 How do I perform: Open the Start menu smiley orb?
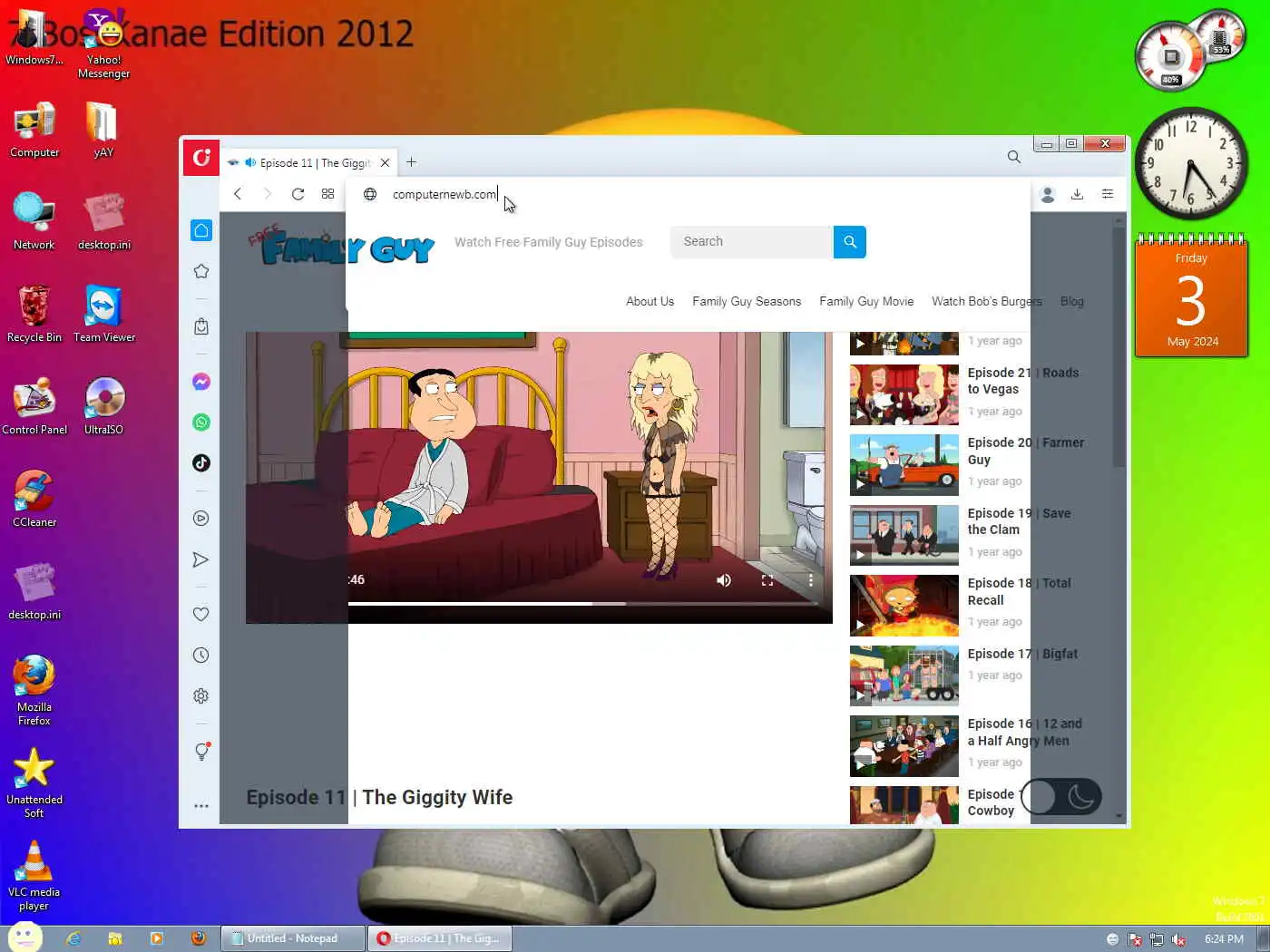pyautogui.click(x=24, y=937)
